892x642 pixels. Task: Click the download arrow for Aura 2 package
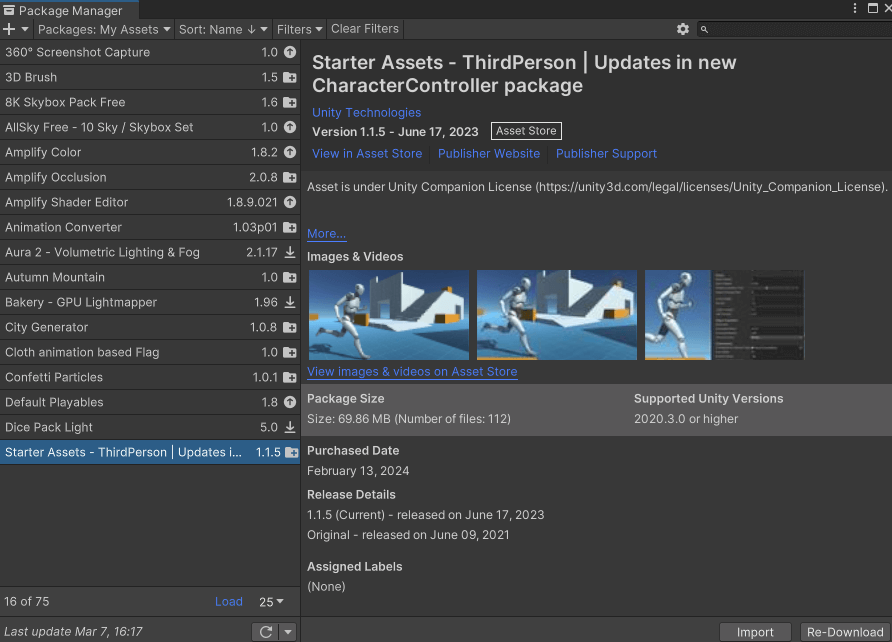(x=290, y=252)
